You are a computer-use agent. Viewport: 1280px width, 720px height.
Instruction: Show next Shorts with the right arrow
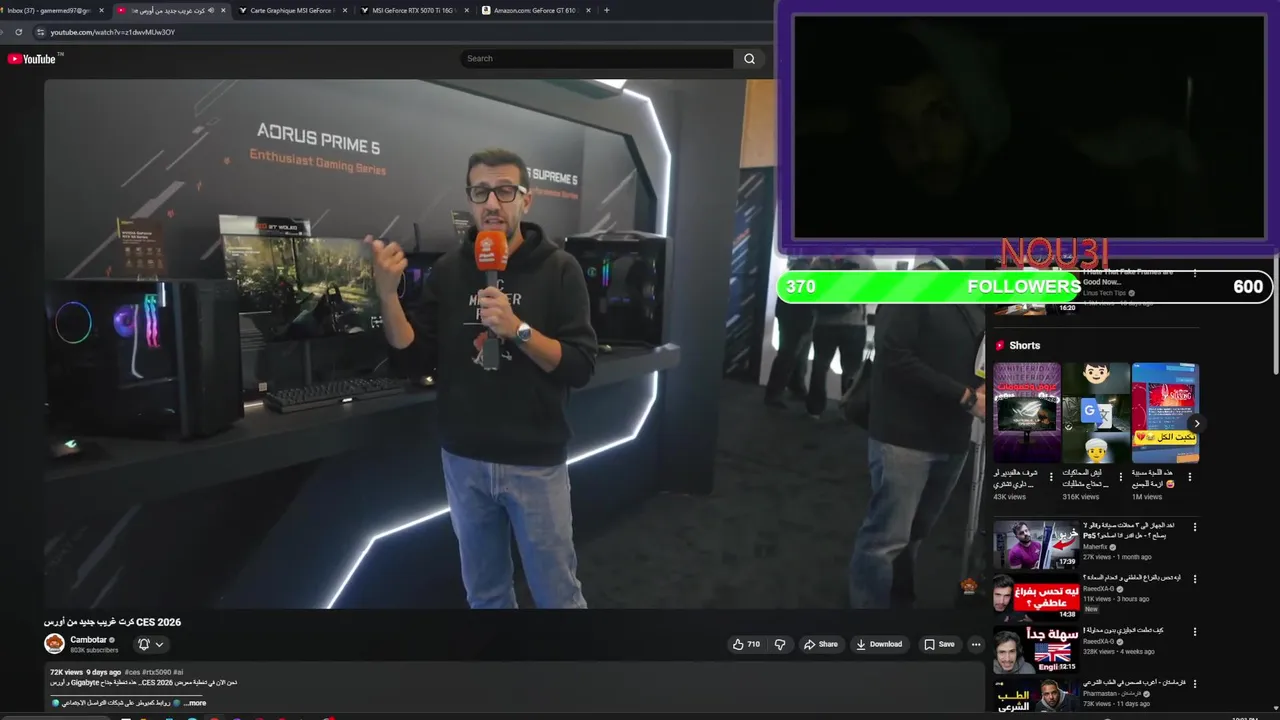1196,424
